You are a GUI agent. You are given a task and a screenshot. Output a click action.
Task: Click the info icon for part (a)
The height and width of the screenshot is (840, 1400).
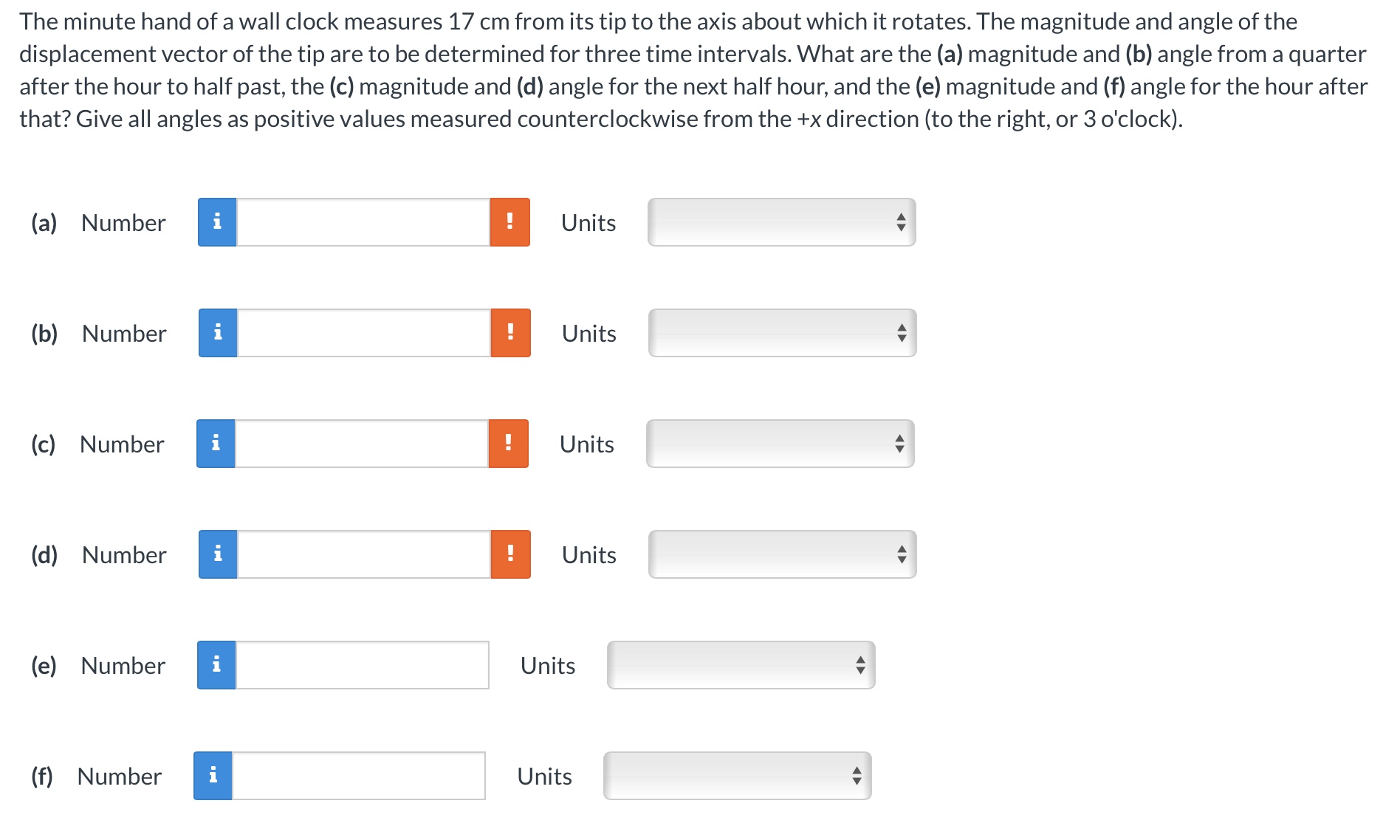pyautogui.click(x=216, y=221)
